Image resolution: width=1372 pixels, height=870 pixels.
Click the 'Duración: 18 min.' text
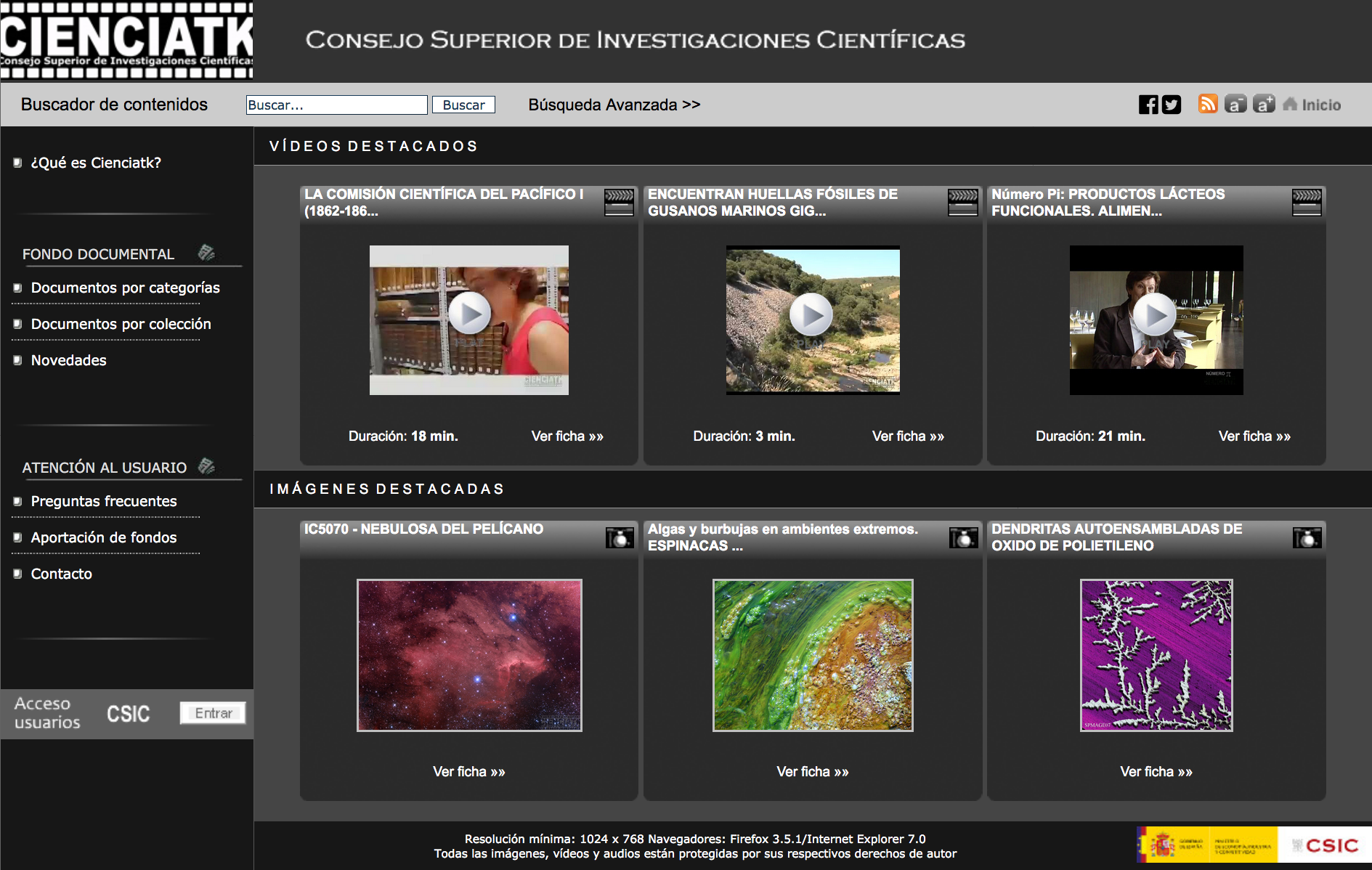pos(403,436)
